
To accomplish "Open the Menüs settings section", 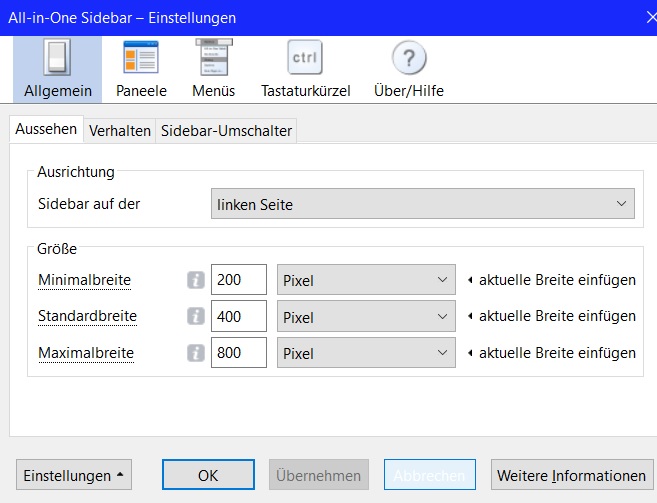I will tap(215, 70).
